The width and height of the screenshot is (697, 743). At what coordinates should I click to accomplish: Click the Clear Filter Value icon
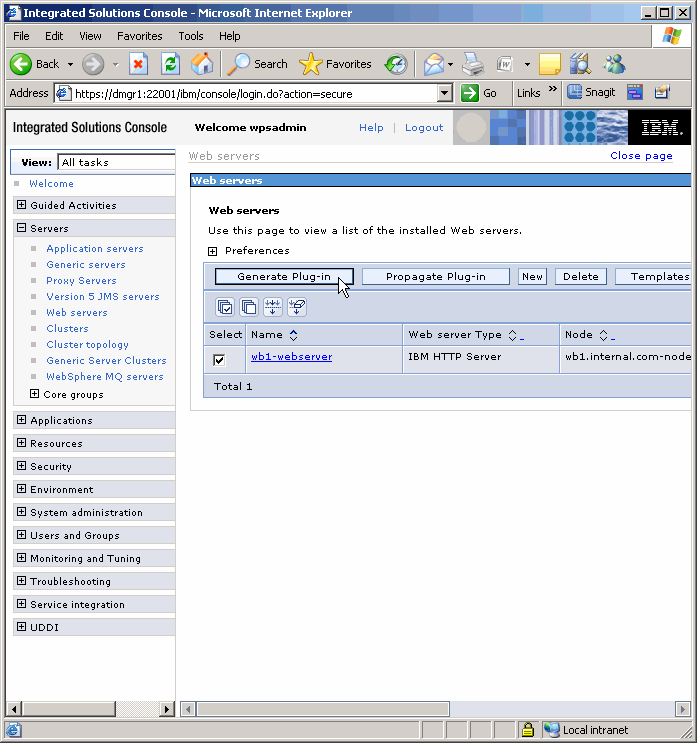(296, 307)
